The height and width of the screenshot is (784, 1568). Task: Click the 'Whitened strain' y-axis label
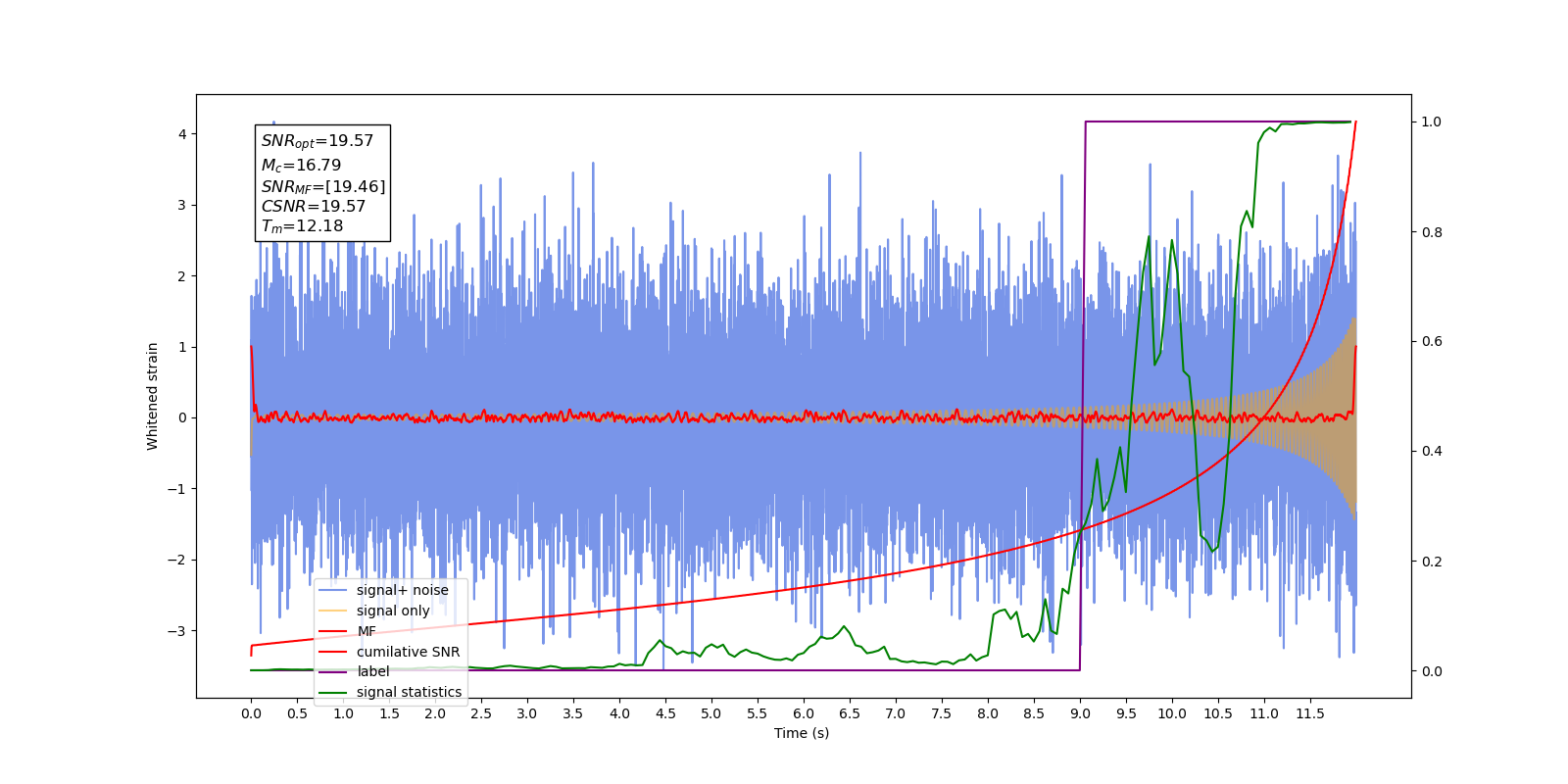click(x=153, y=396)
